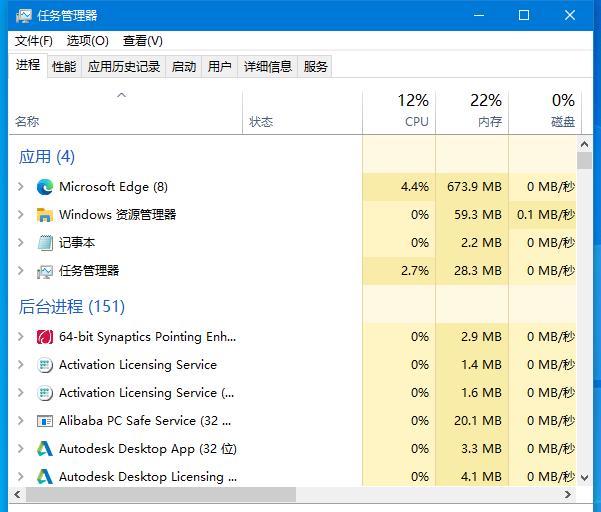Click the horizontal scrollbar thumb
This screenshot has height=512, width=601.
pyautogui.click(x=161, y=494)
